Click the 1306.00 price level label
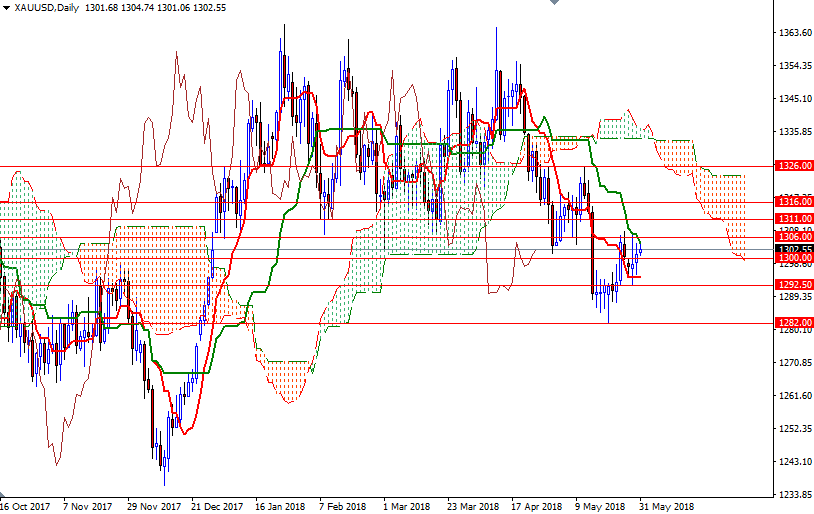The height and width of the screenshot is (514, 814). tap(793, 237)
